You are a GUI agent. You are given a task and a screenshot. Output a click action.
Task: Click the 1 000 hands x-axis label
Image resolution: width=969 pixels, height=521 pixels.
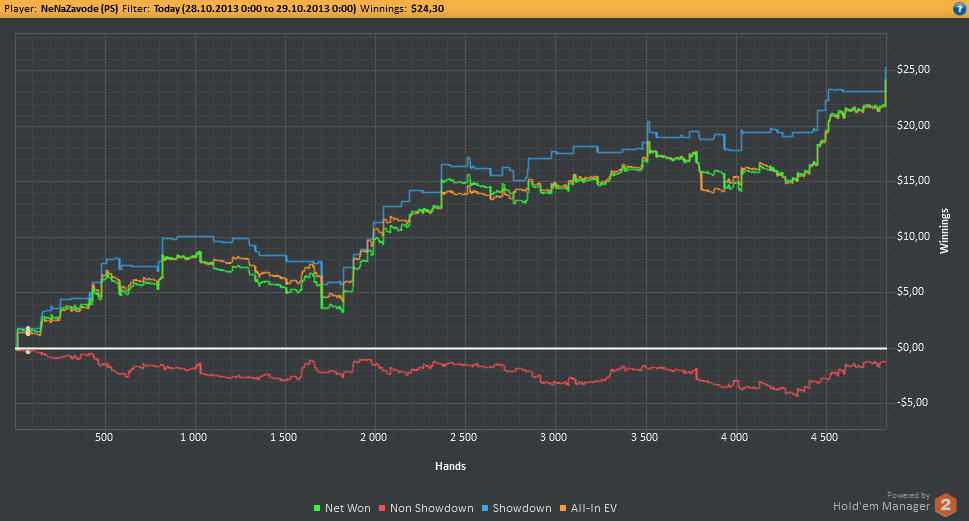point(193,438)
